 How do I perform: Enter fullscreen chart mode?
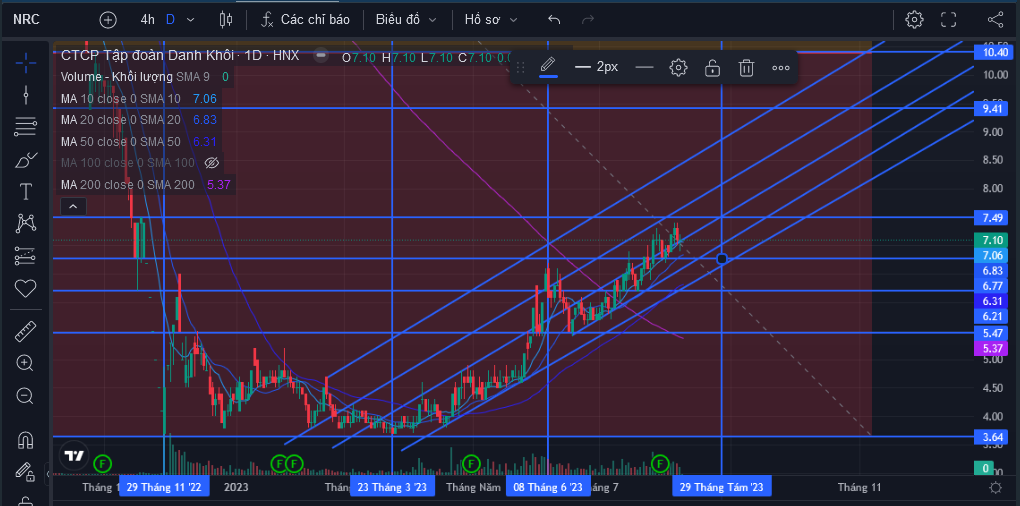tap(948, 20)
